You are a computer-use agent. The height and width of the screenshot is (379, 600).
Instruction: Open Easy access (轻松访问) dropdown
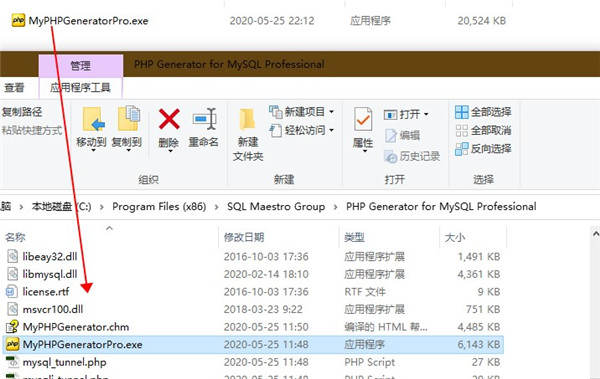[x=301, y=130]
